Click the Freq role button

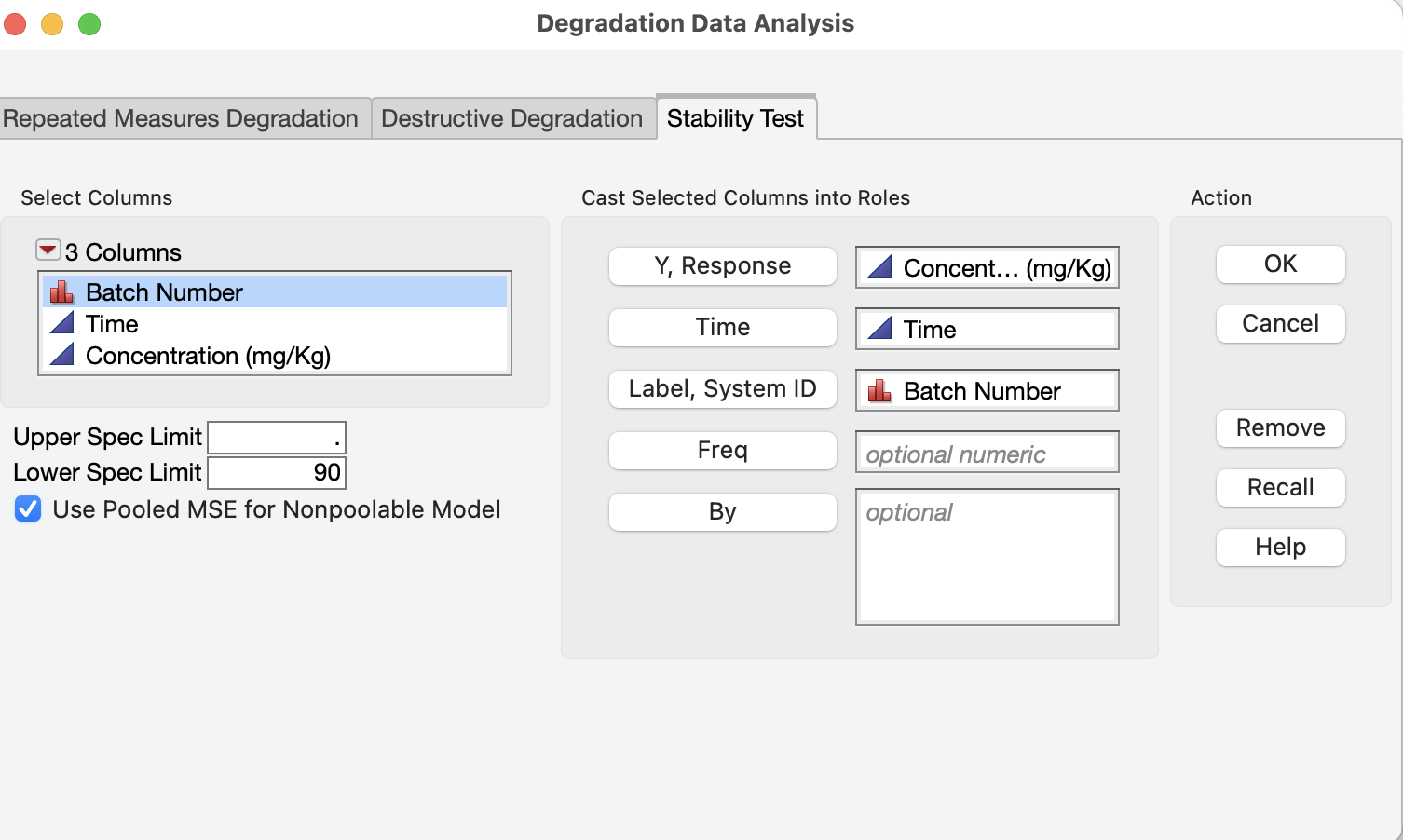coord(722,450)
